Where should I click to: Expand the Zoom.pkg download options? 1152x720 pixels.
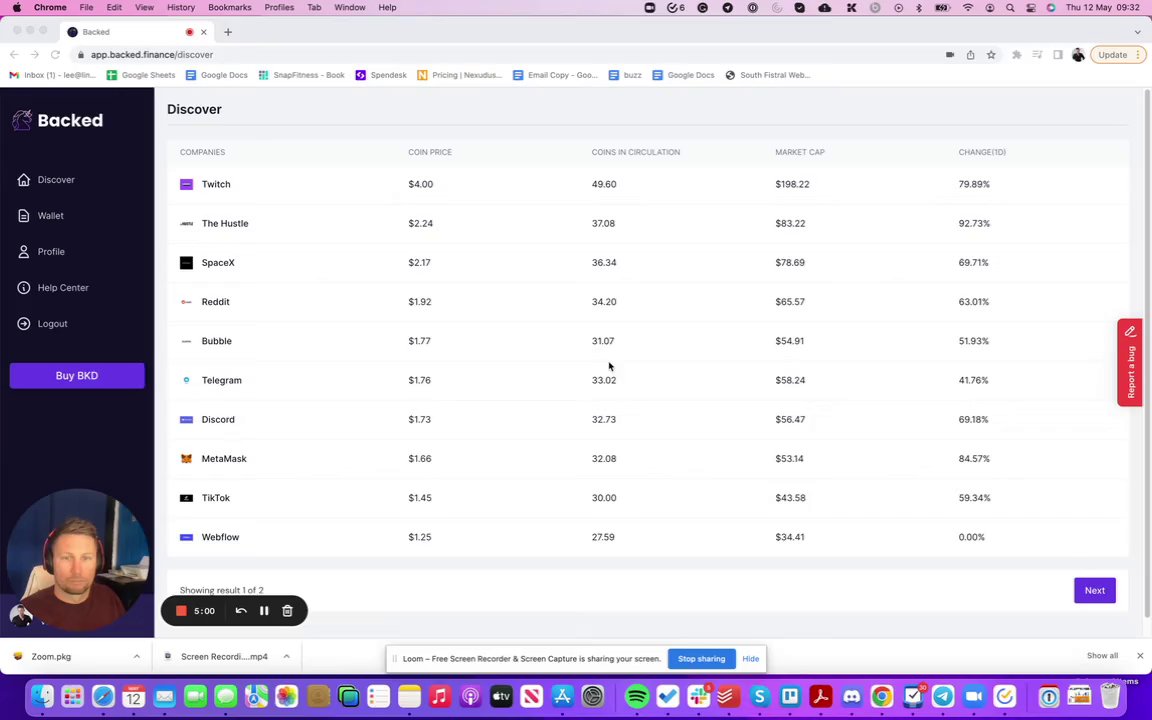tap(137, 657)
